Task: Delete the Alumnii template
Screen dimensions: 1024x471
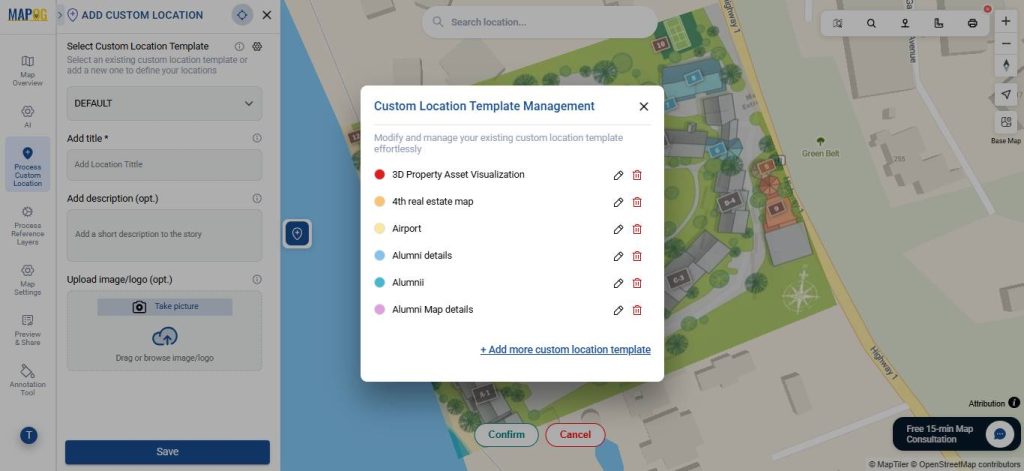Action: coord(637,284)
